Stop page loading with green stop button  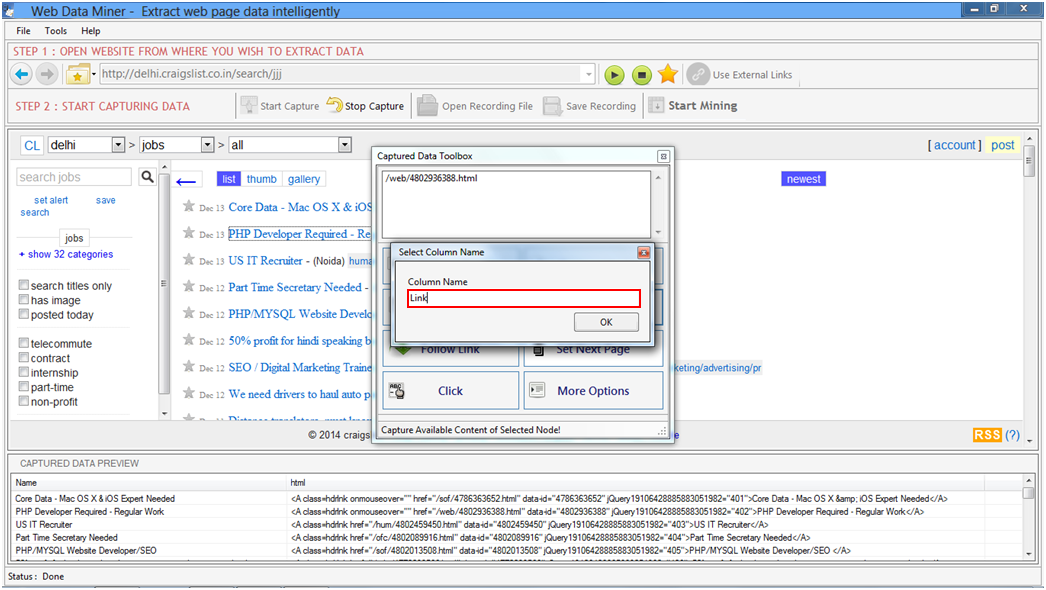pyautogui.click(x=641, y=75)
